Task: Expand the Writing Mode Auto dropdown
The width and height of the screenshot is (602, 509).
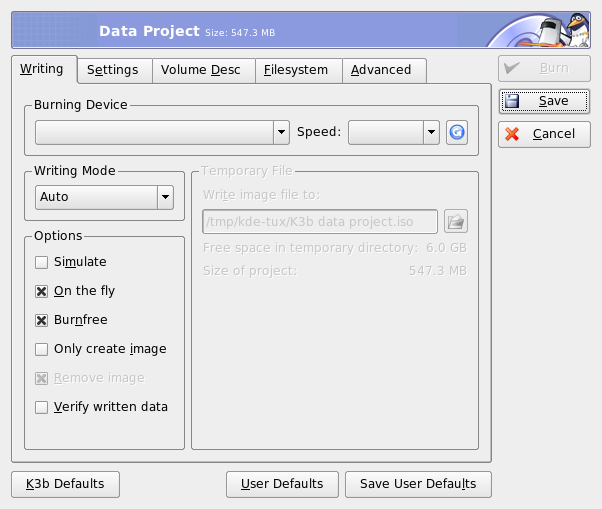Action: [104, 197]
